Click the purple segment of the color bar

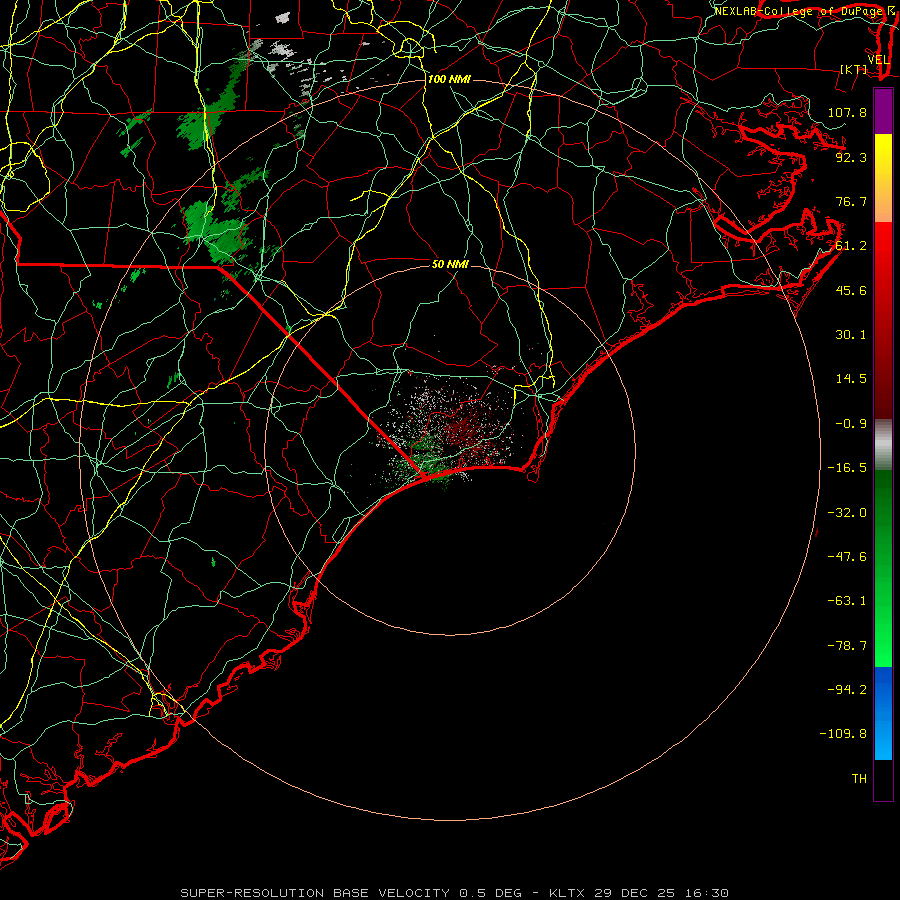point(883,112)
